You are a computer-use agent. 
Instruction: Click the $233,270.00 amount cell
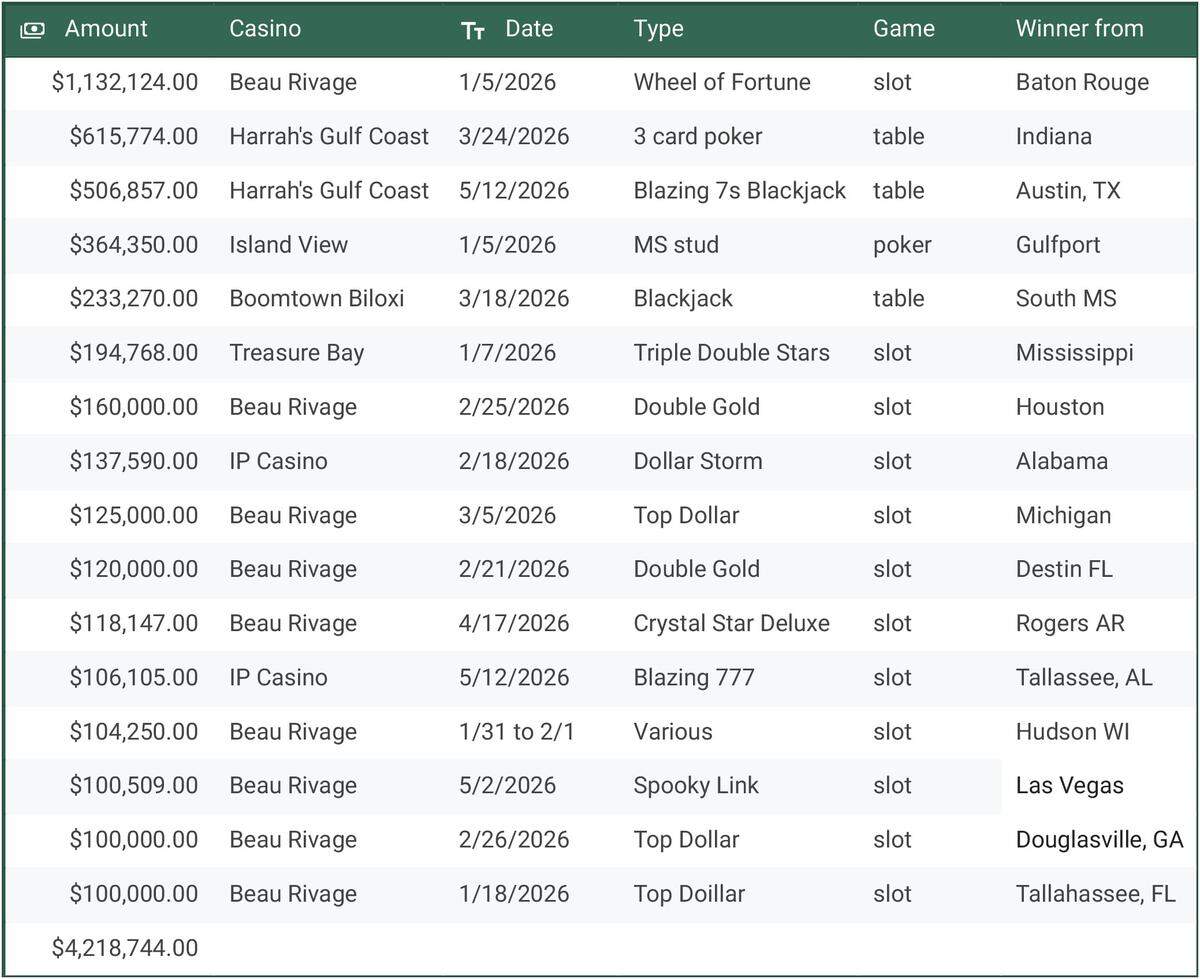[134, 298]
